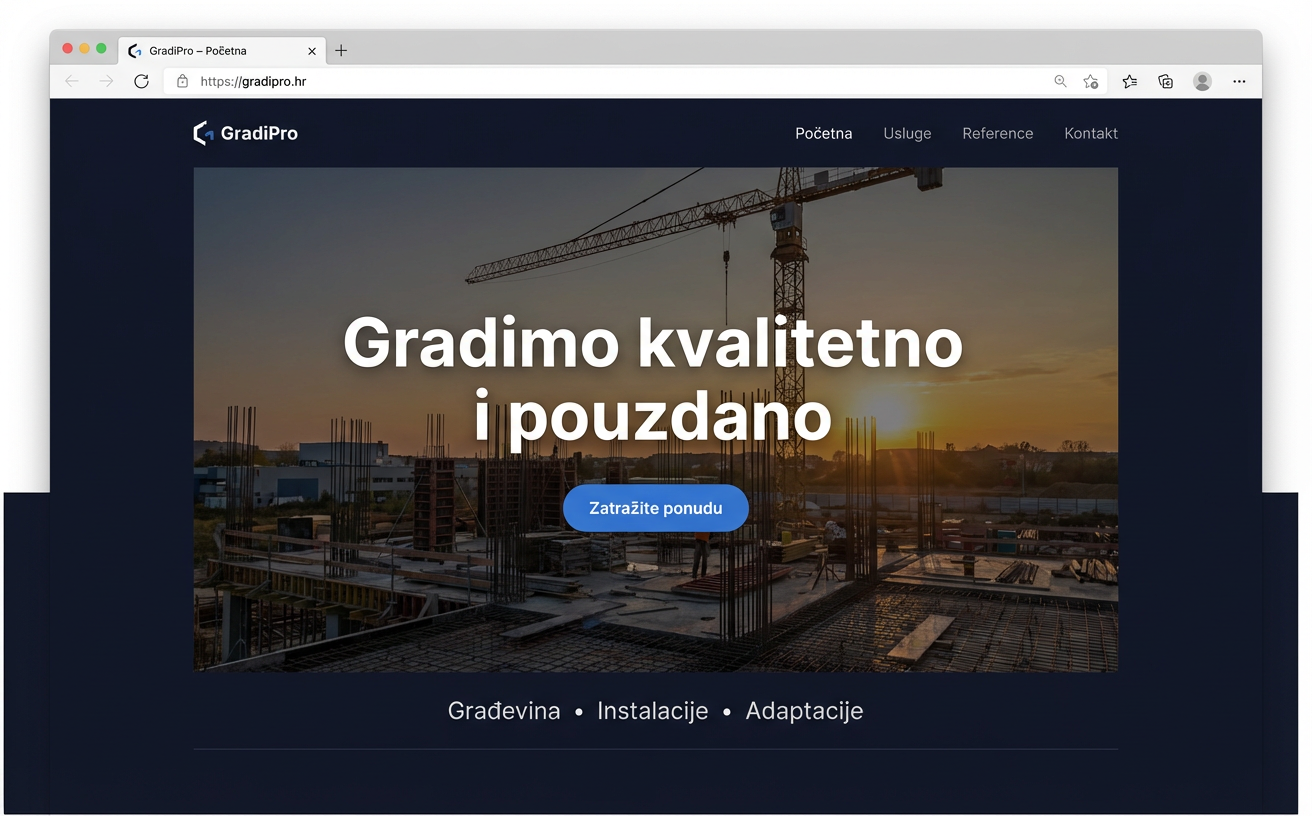1312x816 pixels.
Task: Click the Instalacije text
Action: (x=653, y=711)
